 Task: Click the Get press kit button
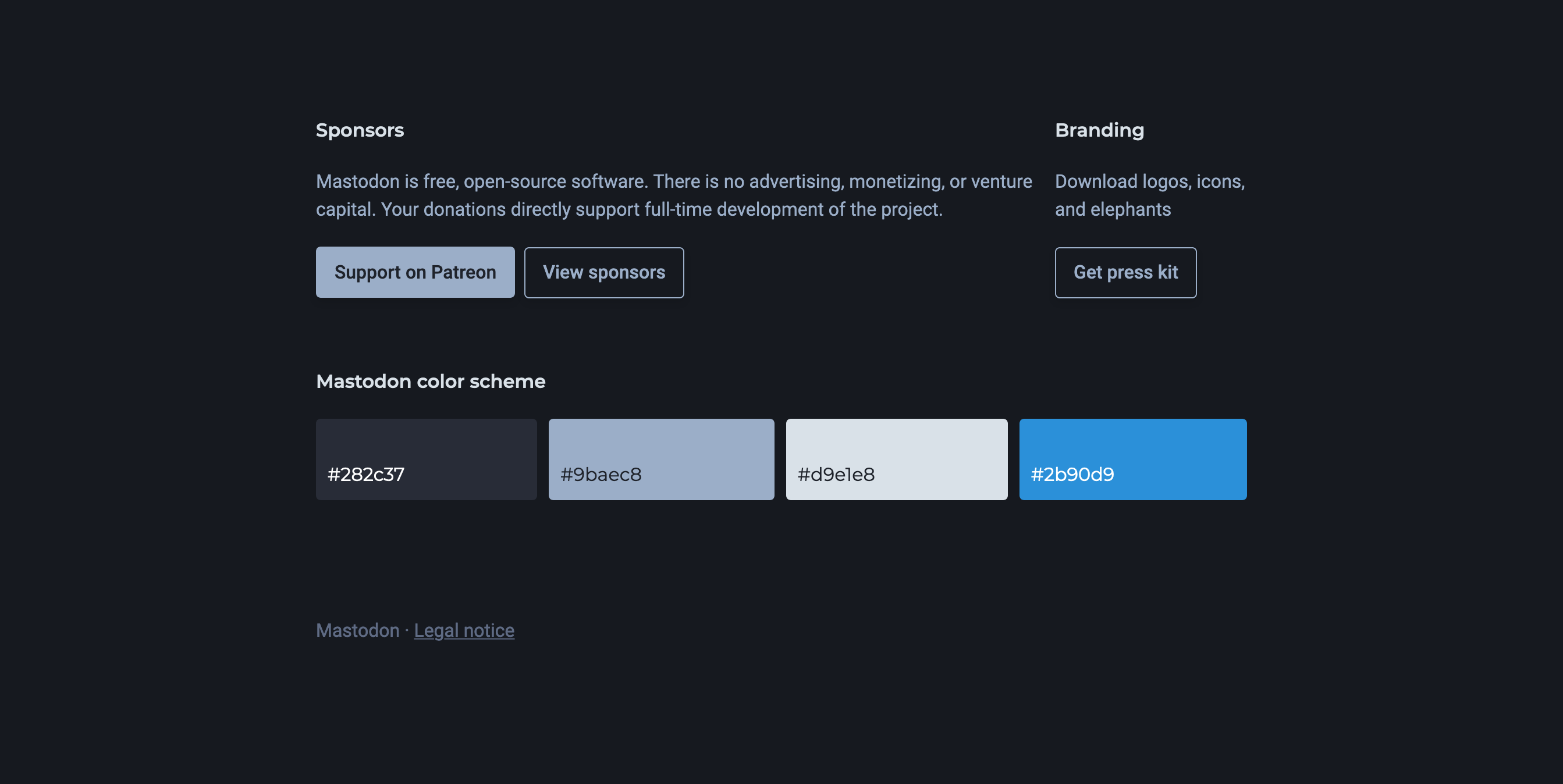click(1125, 272)
